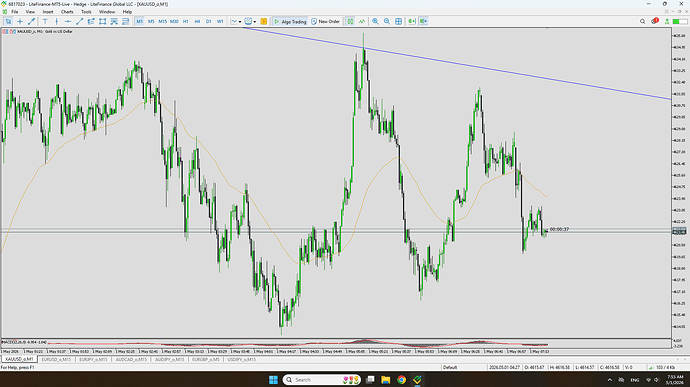The height and width of the screenshot is (387, 690).
Task: Switch to EURJPY_o,M15 chart tab
Action: click(x=93, y=359)
